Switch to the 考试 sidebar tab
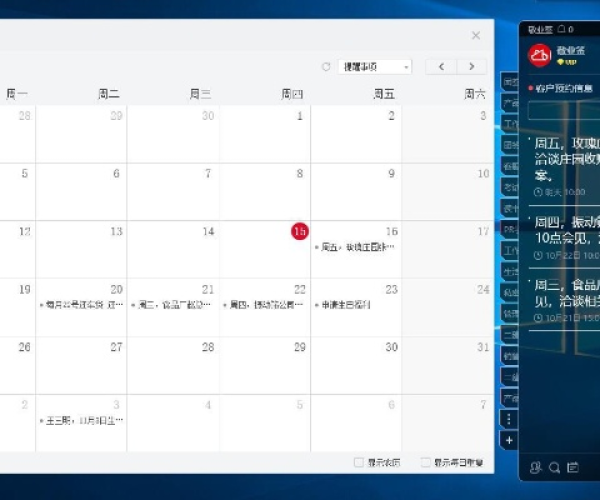 pos(510,187)
